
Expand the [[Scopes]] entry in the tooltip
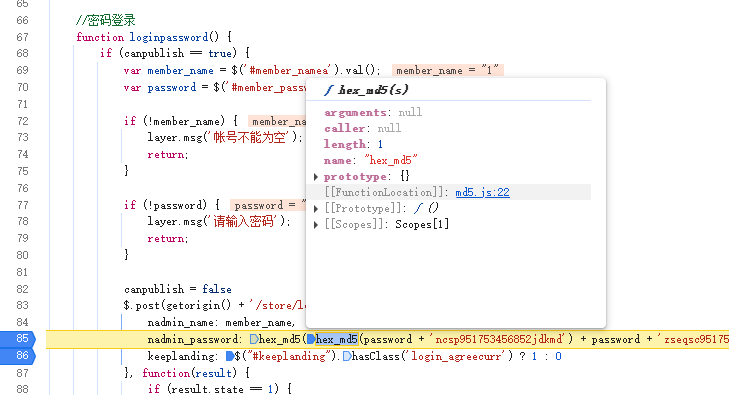click(316, 225)
